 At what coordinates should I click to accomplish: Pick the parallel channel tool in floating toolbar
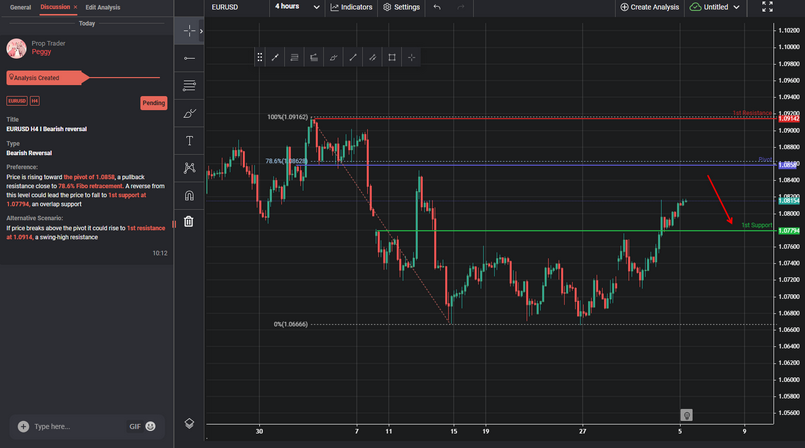372,57
